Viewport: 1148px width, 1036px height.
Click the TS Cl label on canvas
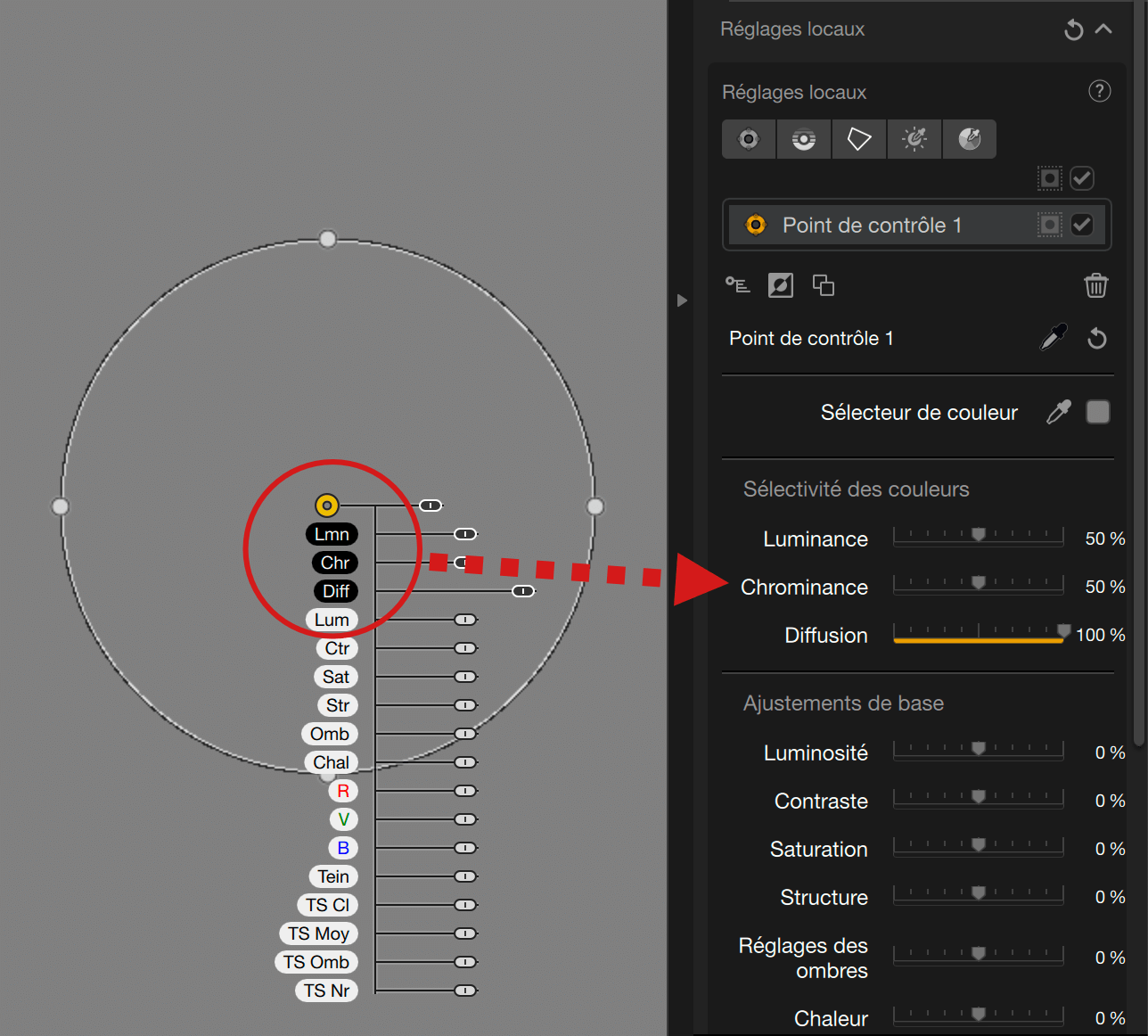[327, 905]
